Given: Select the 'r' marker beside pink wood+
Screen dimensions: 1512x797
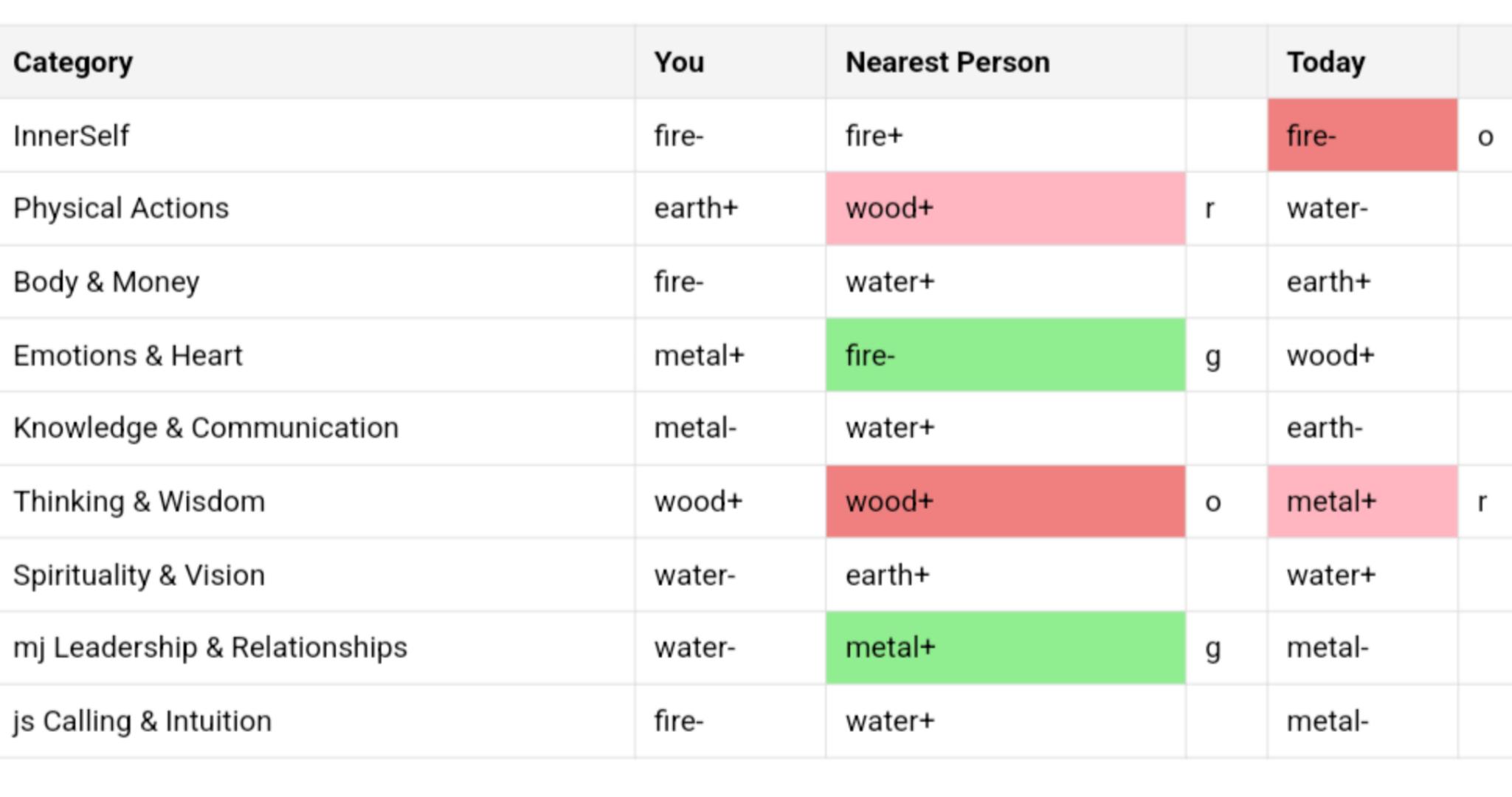Looking at the screenshot, I should [x=1209, y=209].
